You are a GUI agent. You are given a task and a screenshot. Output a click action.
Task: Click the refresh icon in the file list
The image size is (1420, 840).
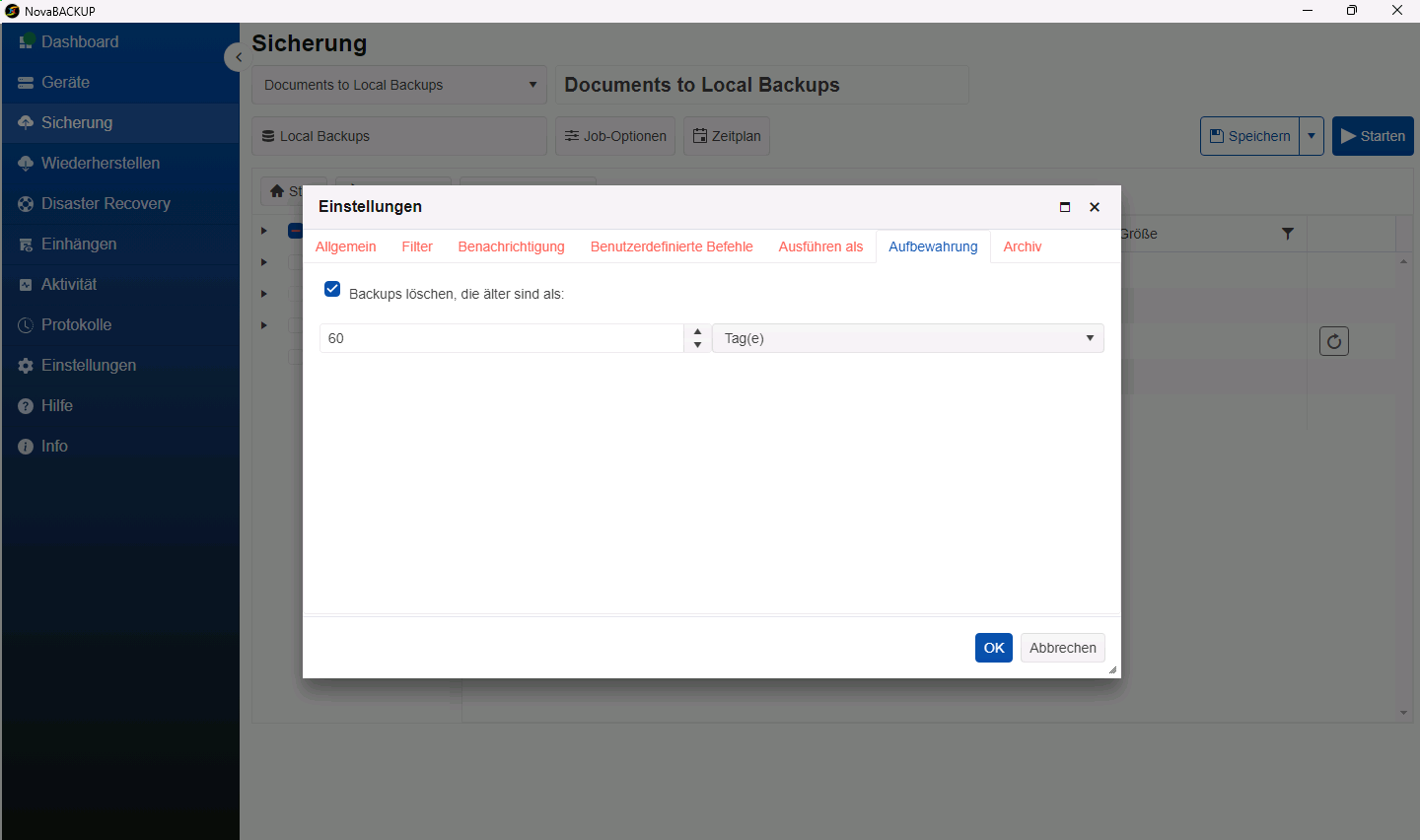click(x=1334, y=341)
